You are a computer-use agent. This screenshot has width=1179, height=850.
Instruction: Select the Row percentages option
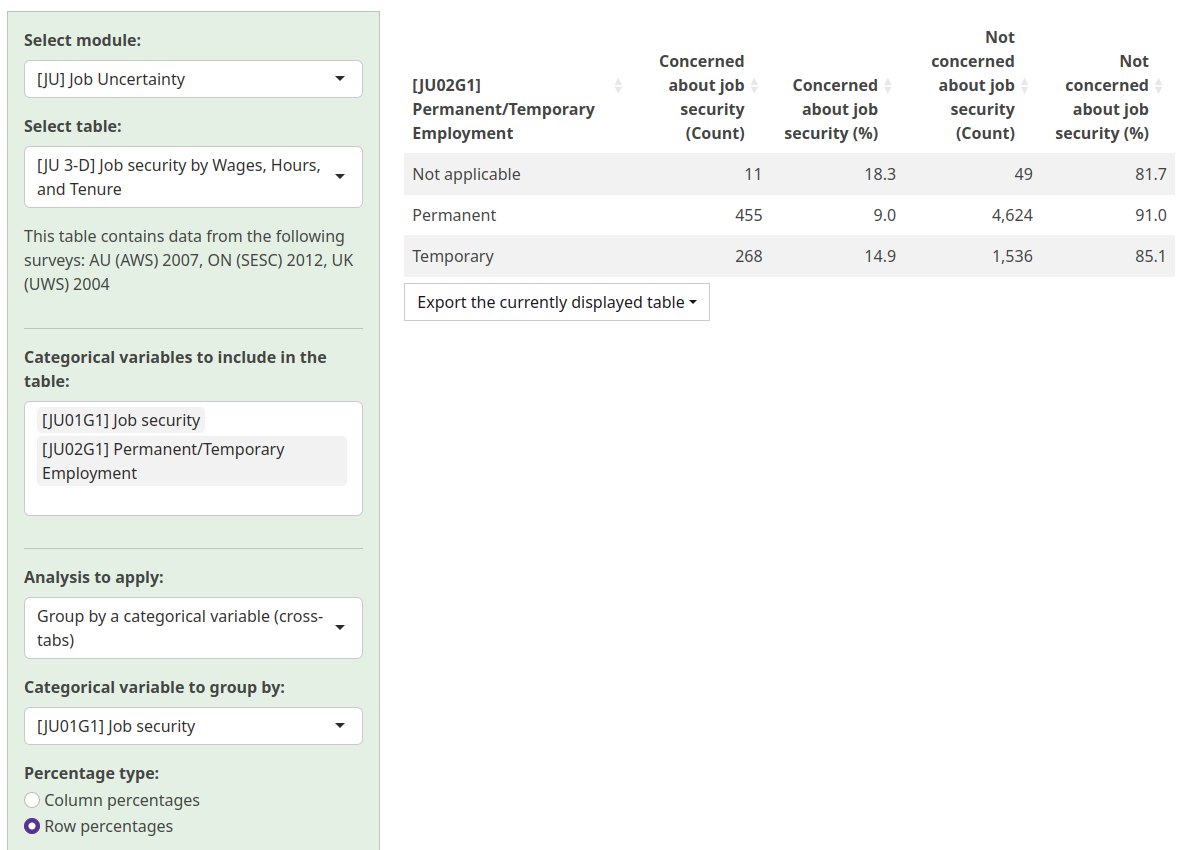pos(31,826)
